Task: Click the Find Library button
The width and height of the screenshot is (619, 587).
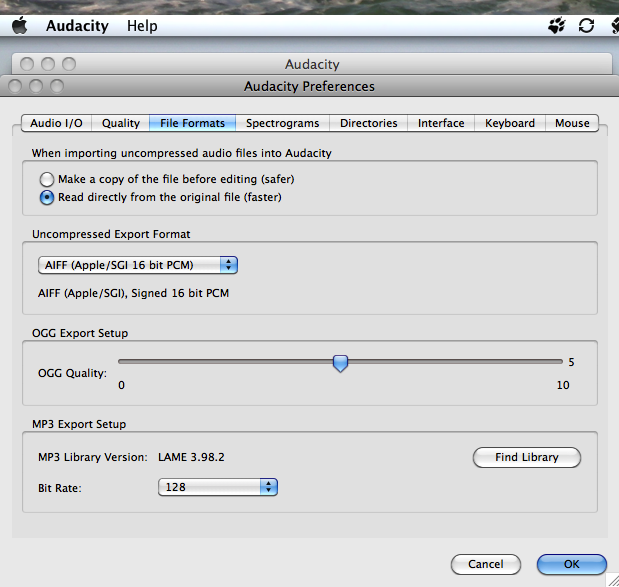Action: [x=526, y=457]
